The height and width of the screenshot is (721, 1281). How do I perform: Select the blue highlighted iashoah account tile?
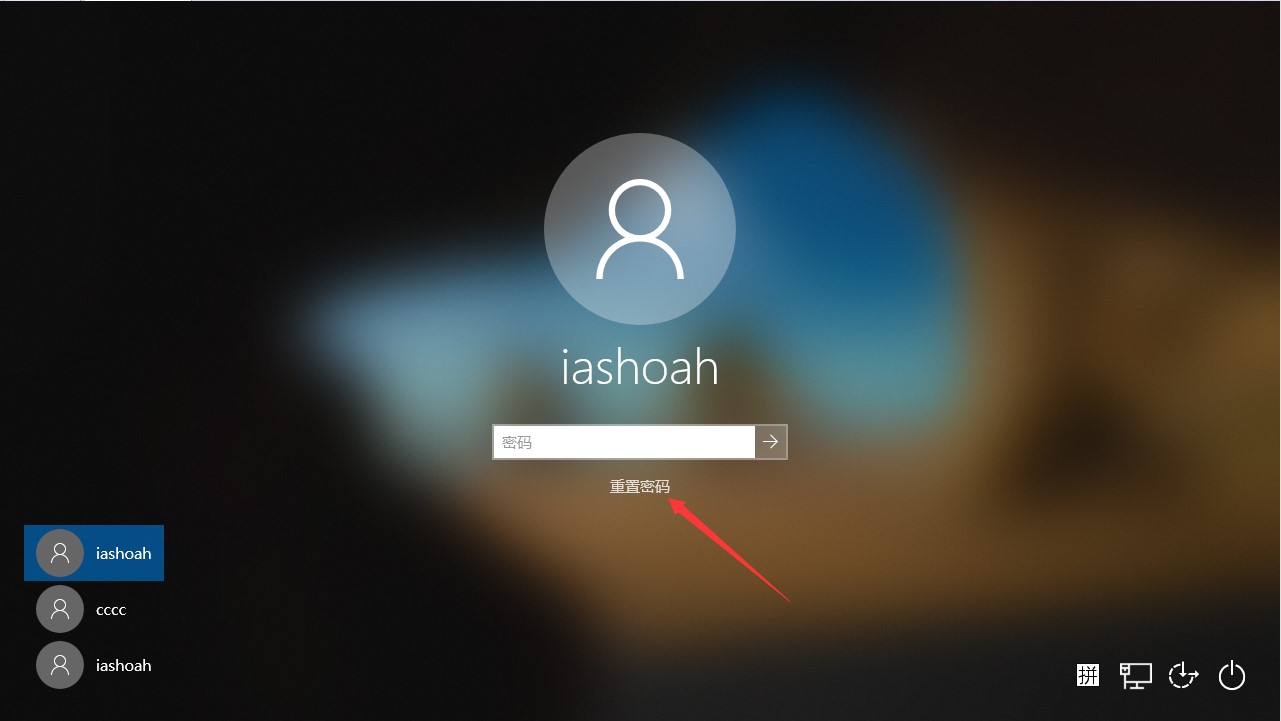94,553
